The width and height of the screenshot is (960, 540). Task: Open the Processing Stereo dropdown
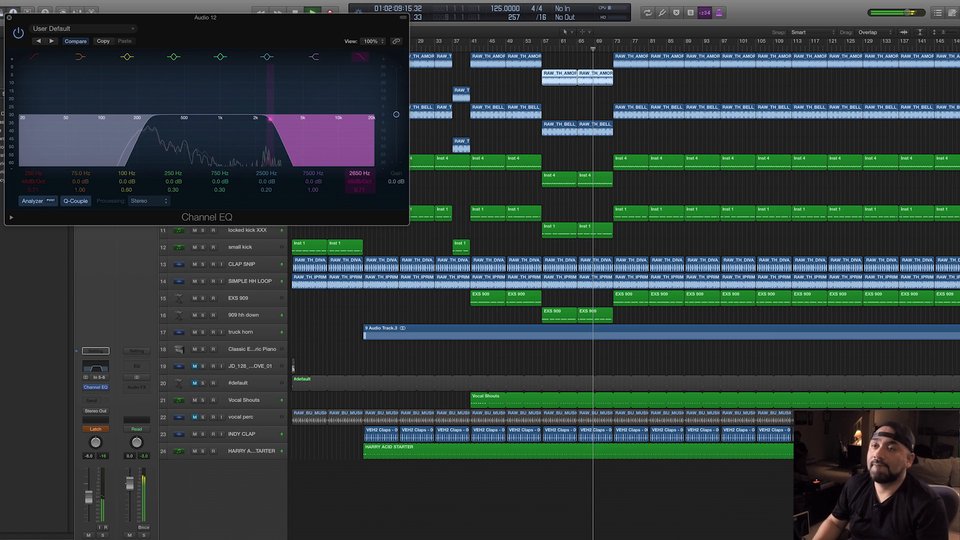149,201
